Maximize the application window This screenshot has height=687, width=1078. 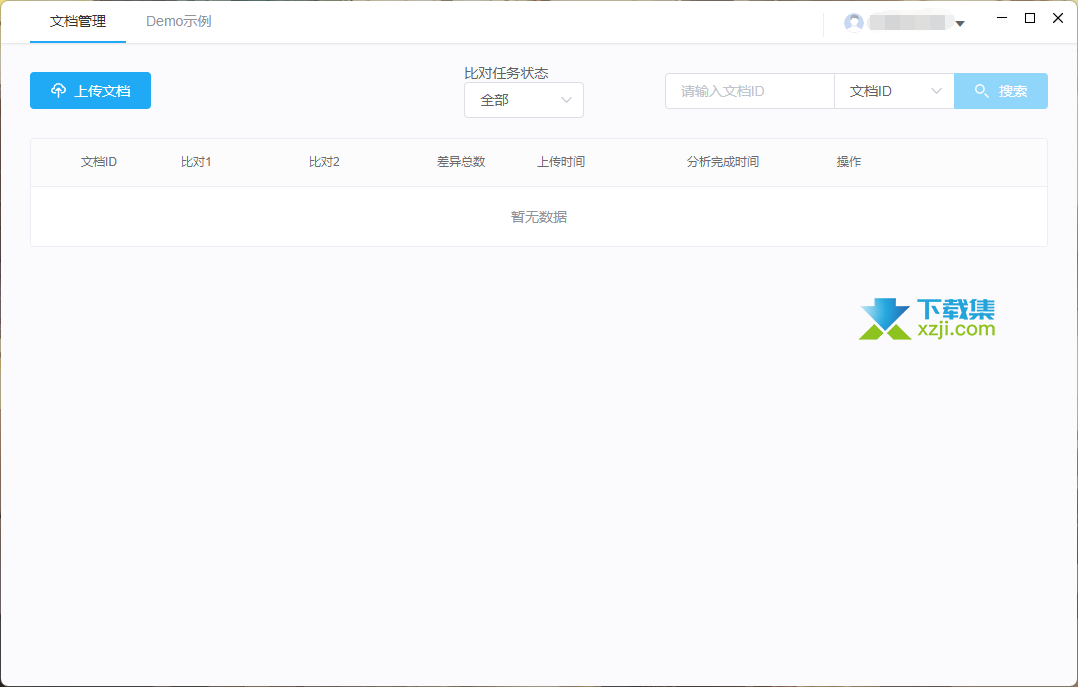(1030, 18)
